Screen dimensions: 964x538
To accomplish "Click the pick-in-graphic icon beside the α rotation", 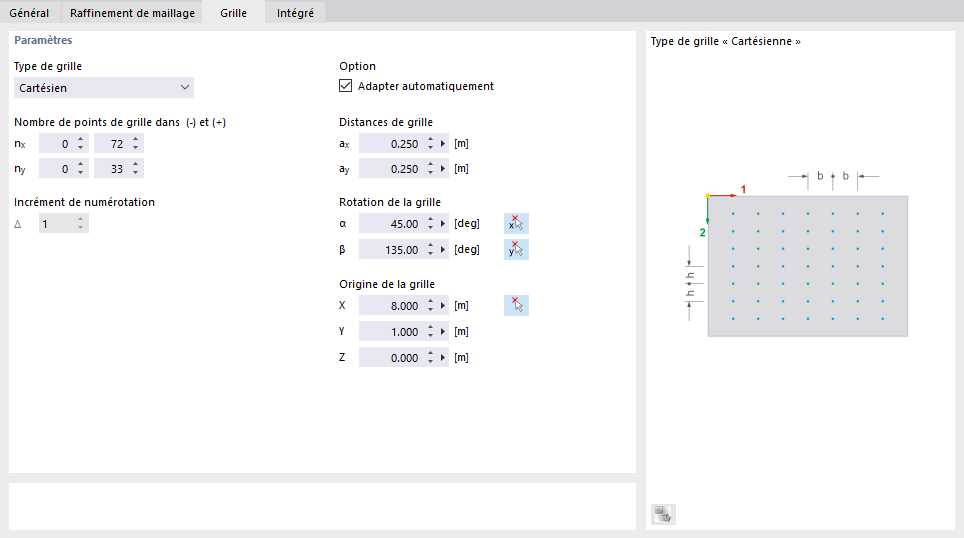I will click(x=516, y=224).
